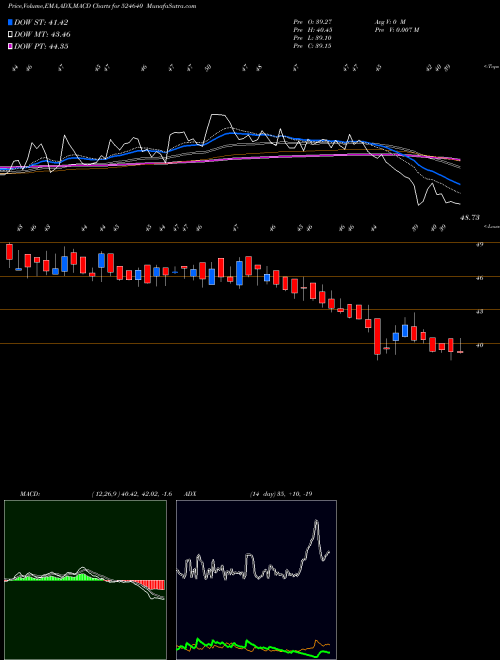
Task: Click the large red candle near 40 level
Action: click(x=378, y=336)
